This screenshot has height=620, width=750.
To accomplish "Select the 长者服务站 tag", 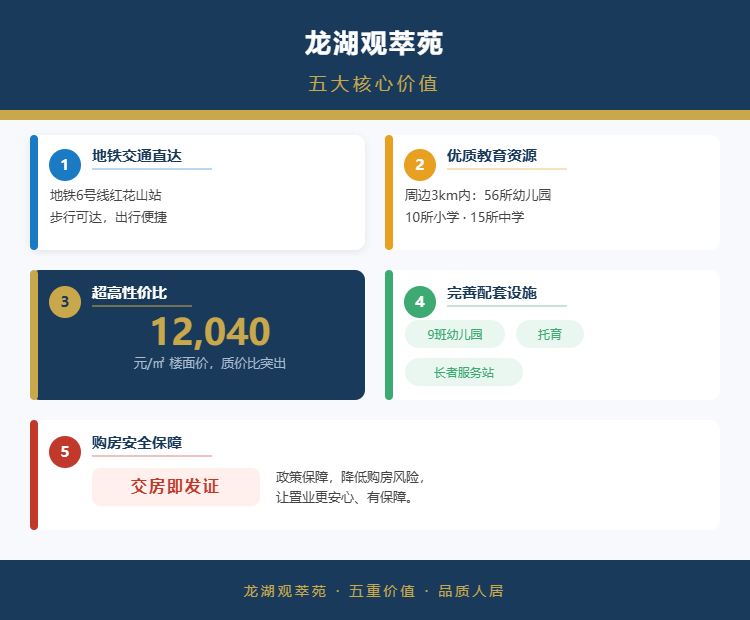I will pos(463,372).
